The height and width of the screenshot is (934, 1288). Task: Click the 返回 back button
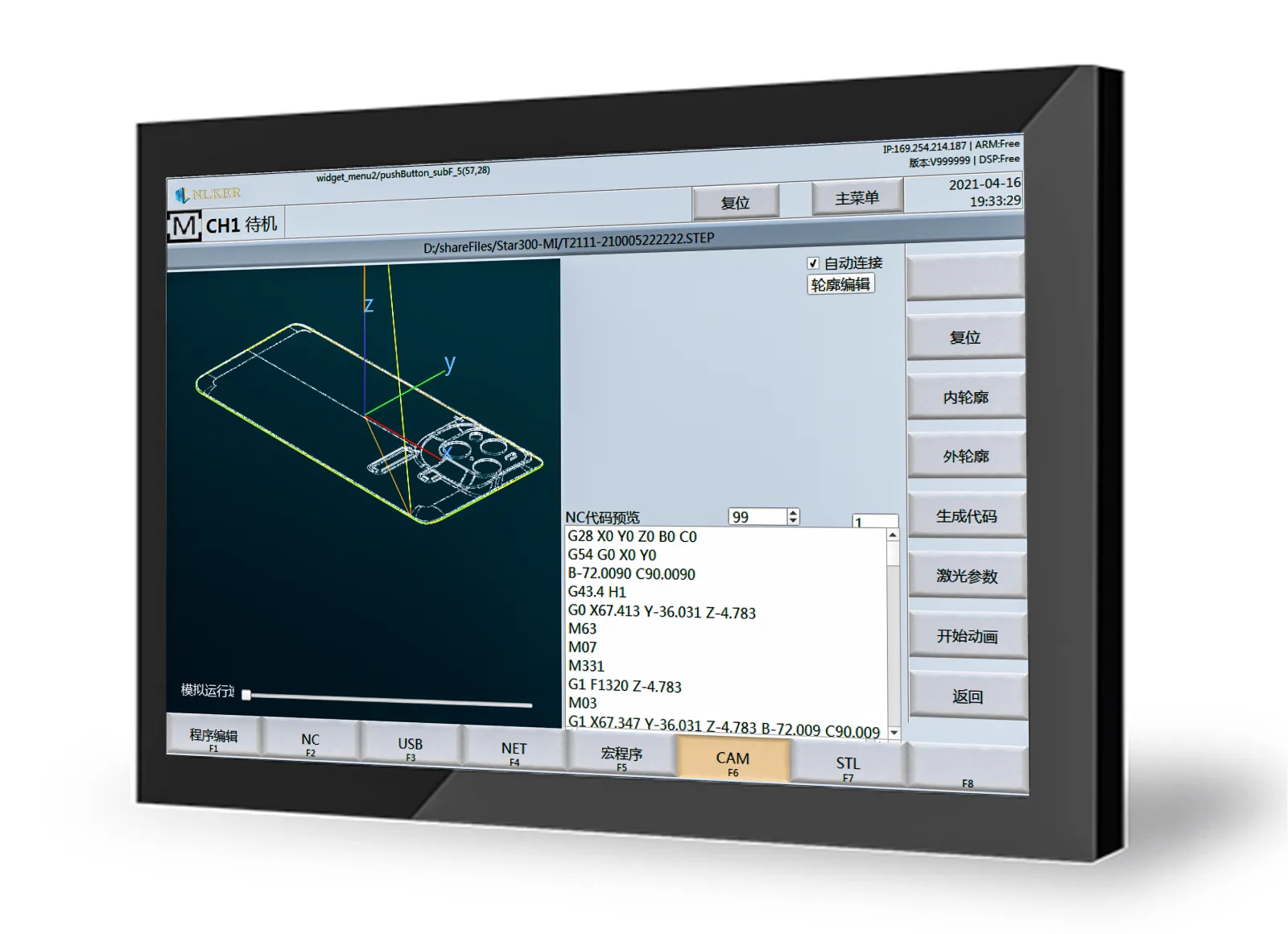968,696
